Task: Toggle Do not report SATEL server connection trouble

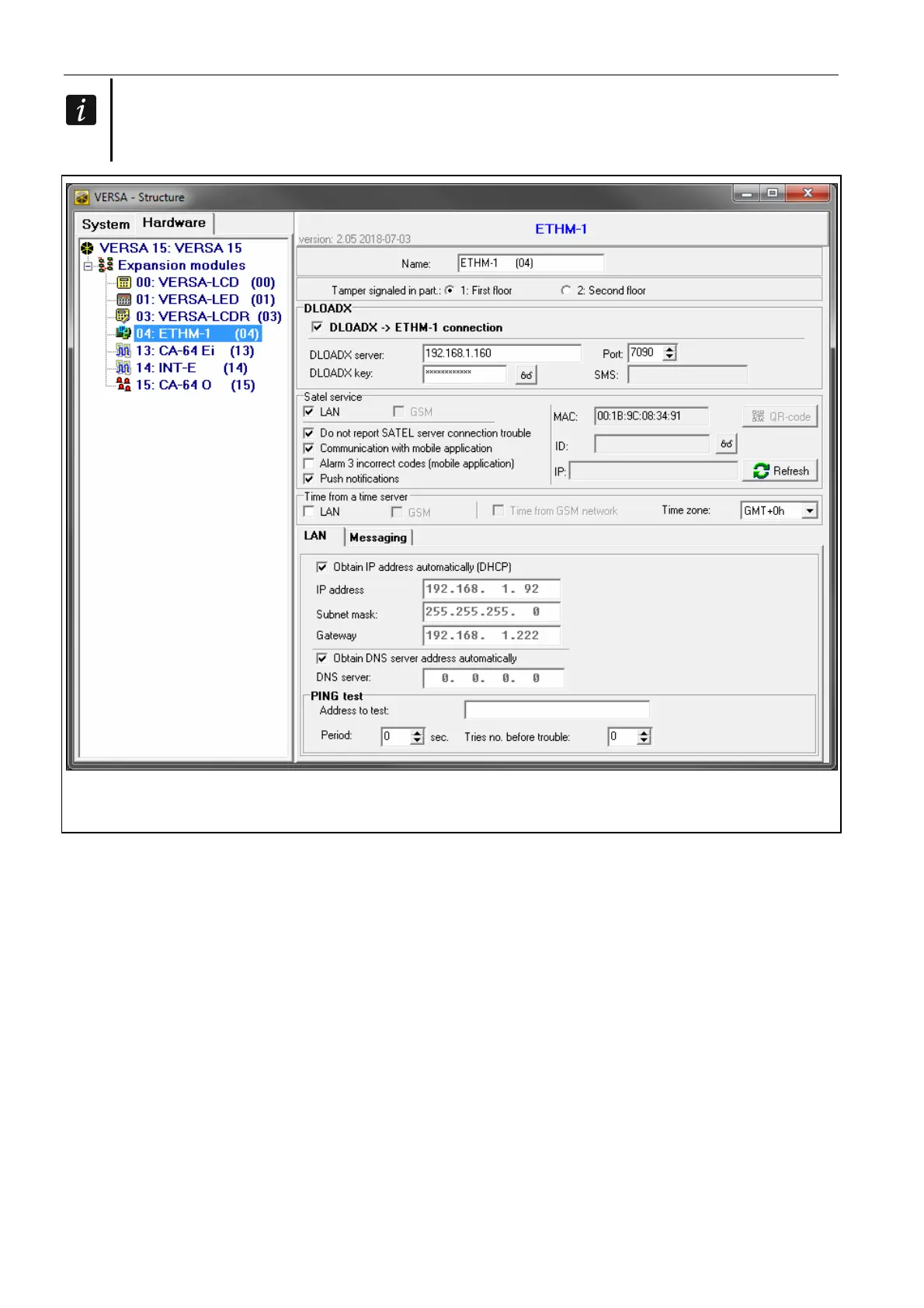Action: point(309,433)
